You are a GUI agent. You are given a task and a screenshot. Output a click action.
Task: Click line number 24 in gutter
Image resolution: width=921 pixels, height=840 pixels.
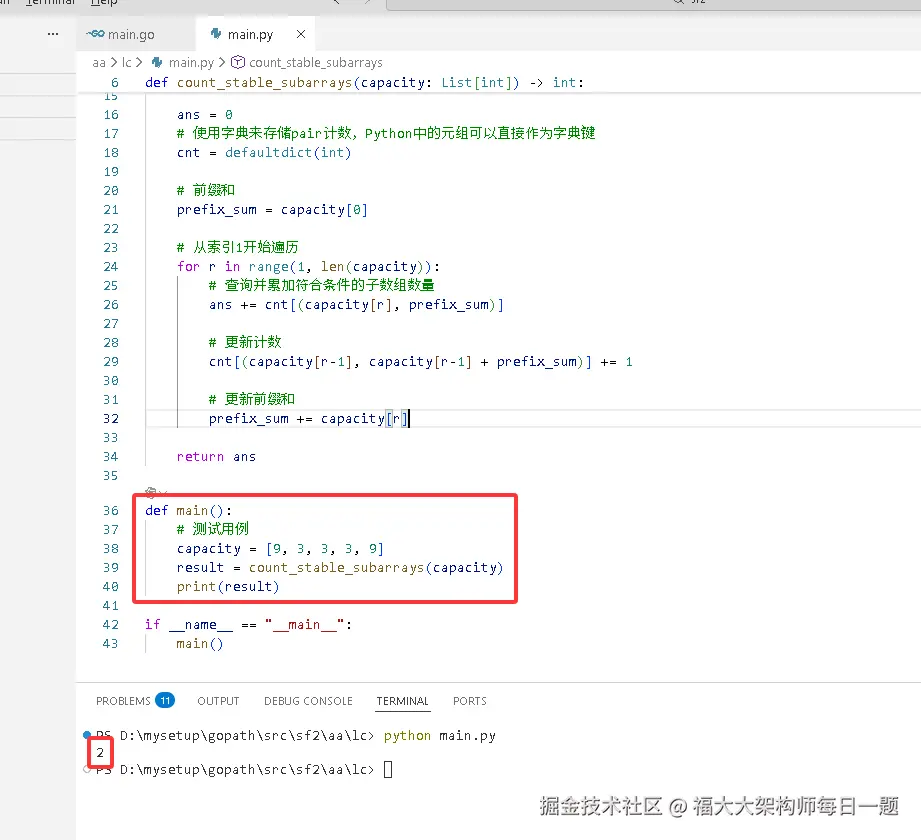111,266
